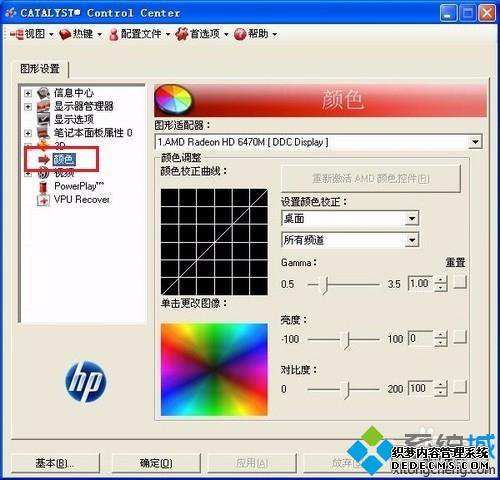Minimize the Catalyst Control Center window
This screenshot has width=500, height=480.
[x=448, y=13]
